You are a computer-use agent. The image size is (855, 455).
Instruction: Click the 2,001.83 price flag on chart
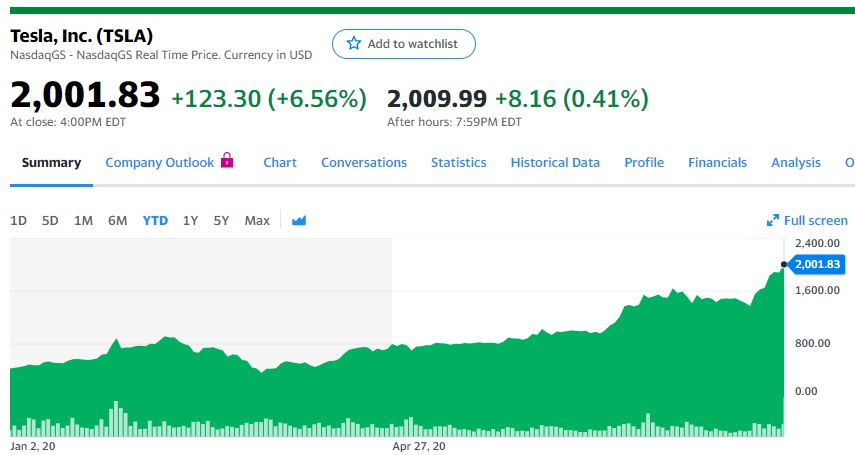[x=817, y=264]
